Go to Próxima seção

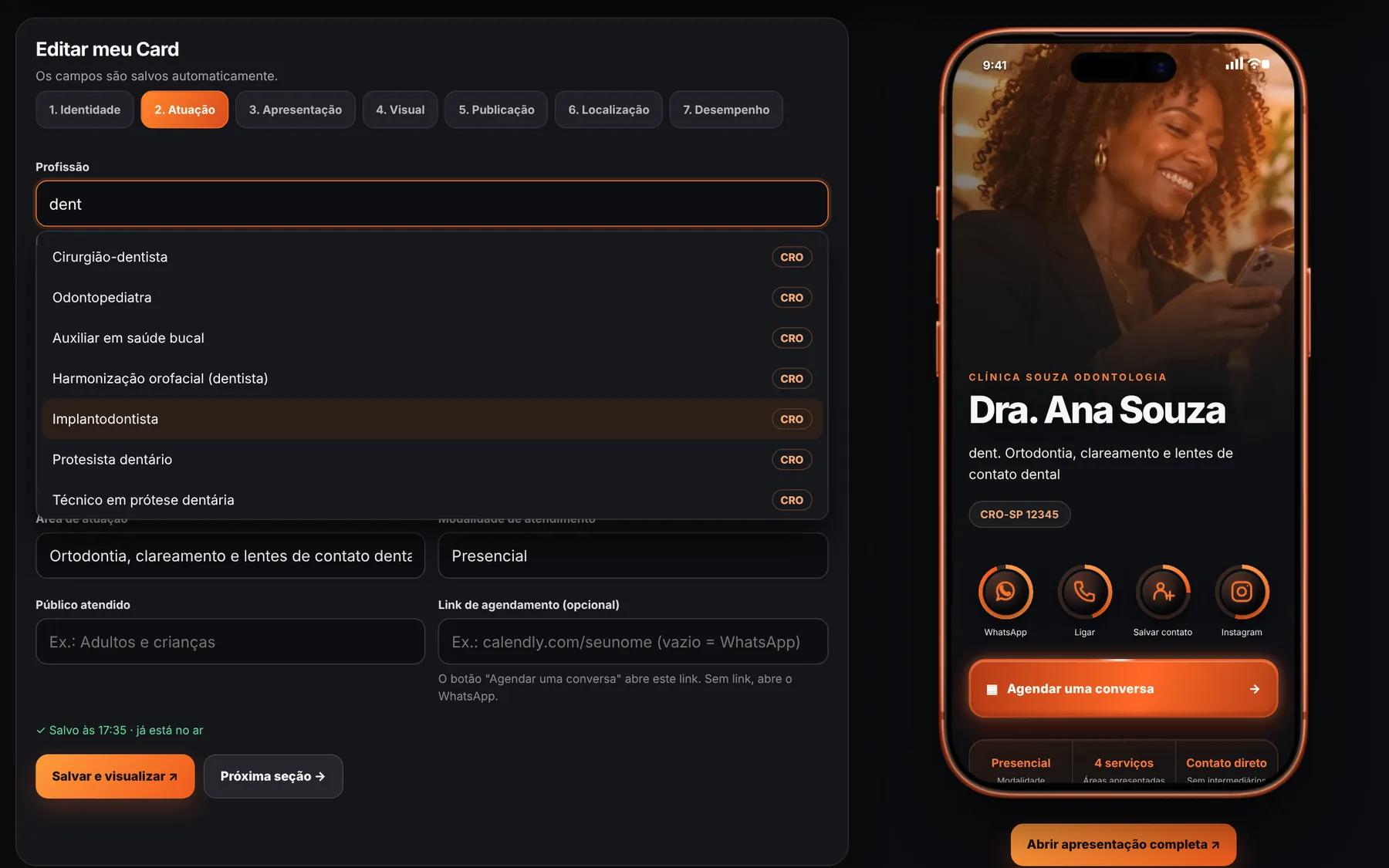[273, 776]
